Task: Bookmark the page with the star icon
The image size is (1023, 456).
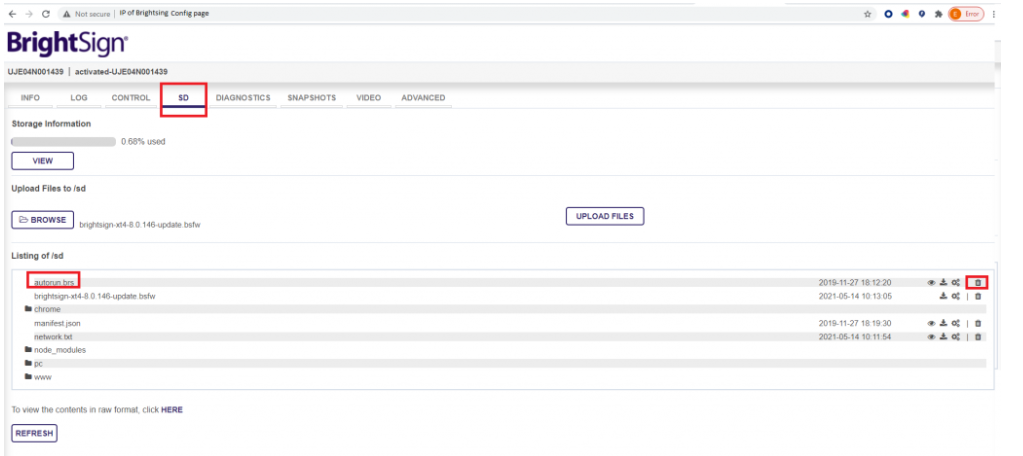Action: [867, 13]
